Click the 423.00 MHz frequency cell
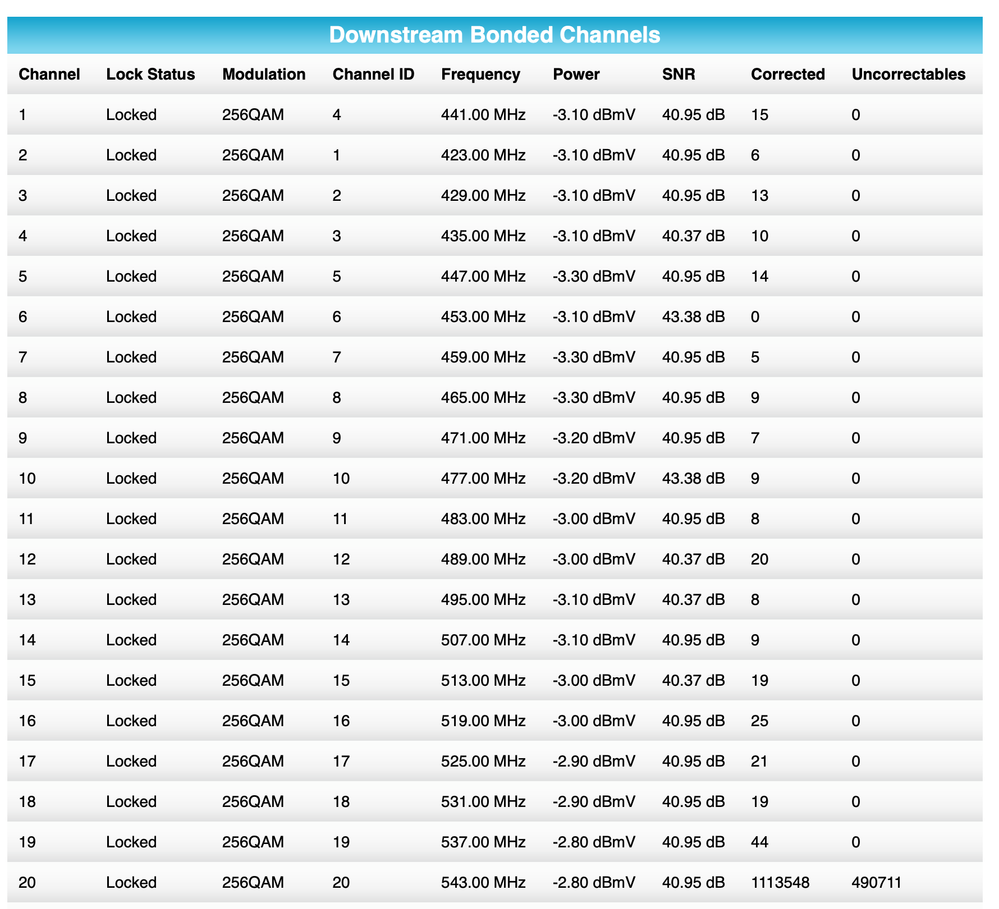Viewport: 999px width, 909px height. tap(483, 155)
